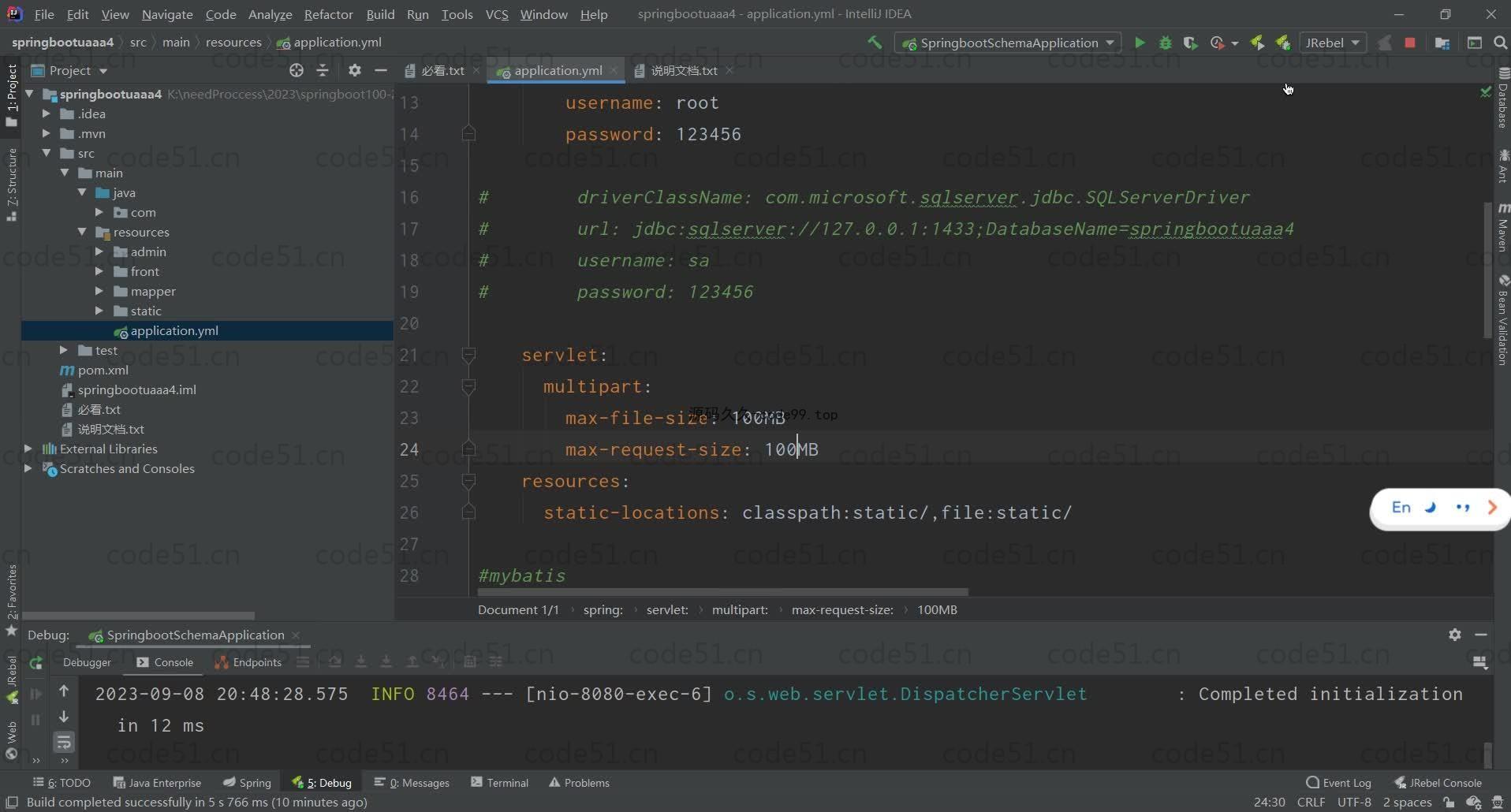Viewport: 1511px width, 812px height.
Task: Open Event Log button
Action: tap(1339, 783)
